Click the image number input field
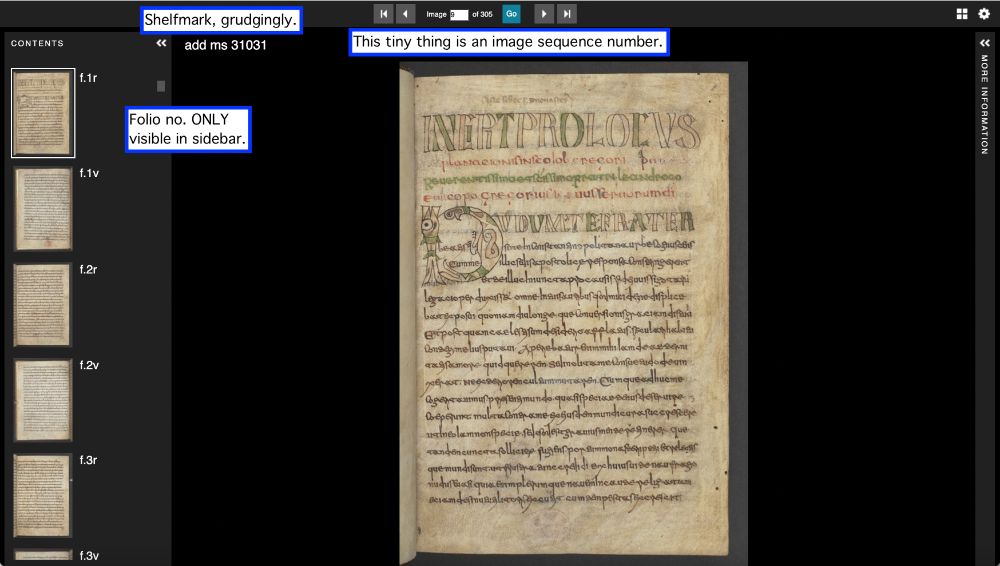 459,15
